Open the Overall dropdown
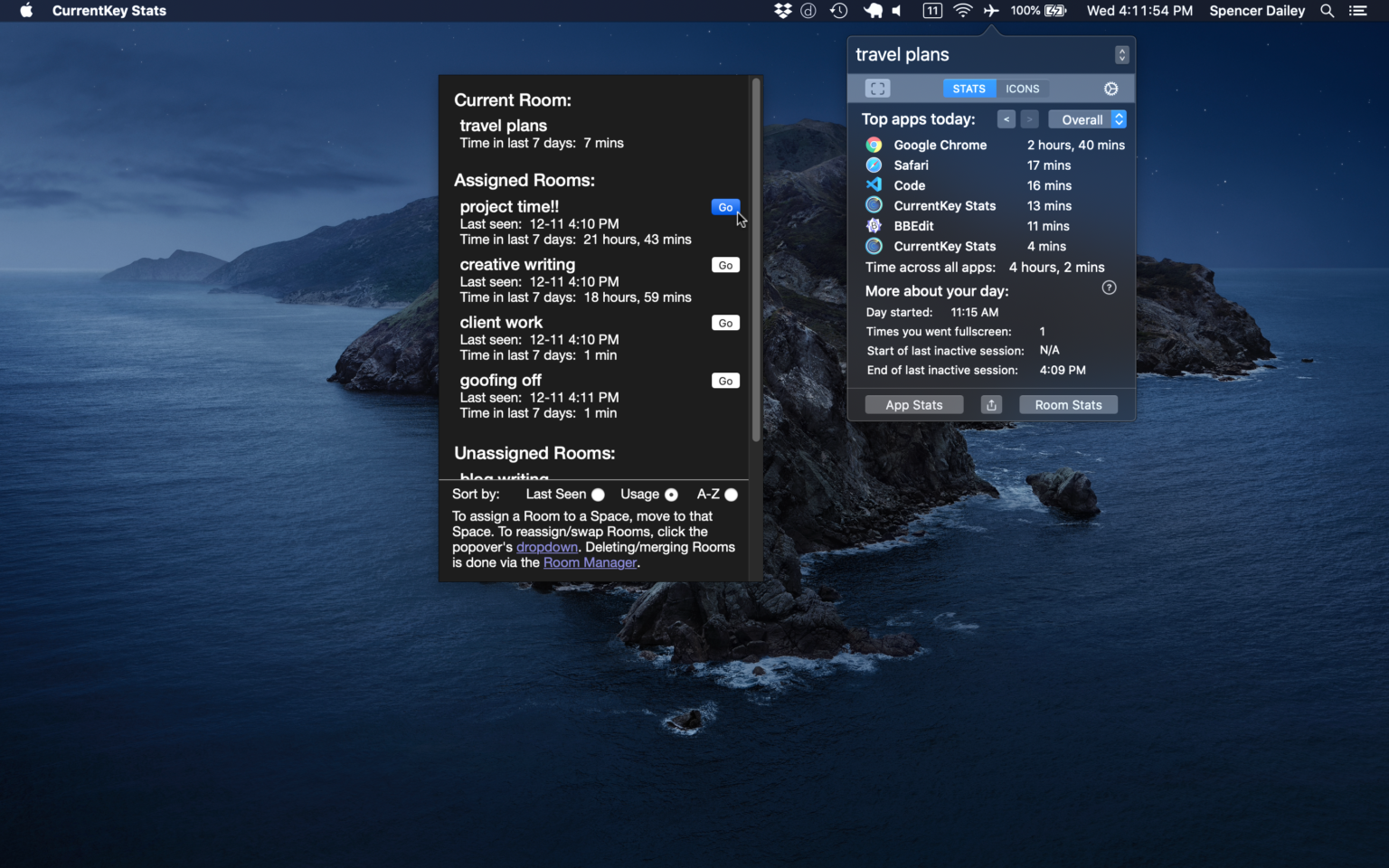This screenshot has width=1389, height=868. coord(1087,119)
